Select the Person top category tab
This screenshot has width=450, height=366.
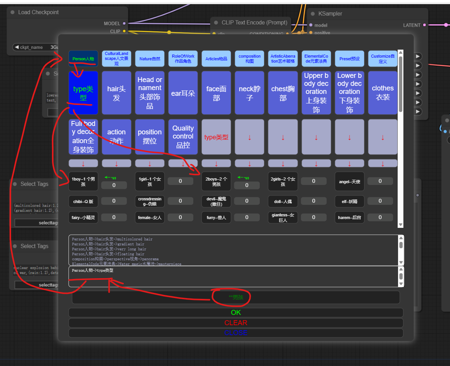[x=83, y=59]
